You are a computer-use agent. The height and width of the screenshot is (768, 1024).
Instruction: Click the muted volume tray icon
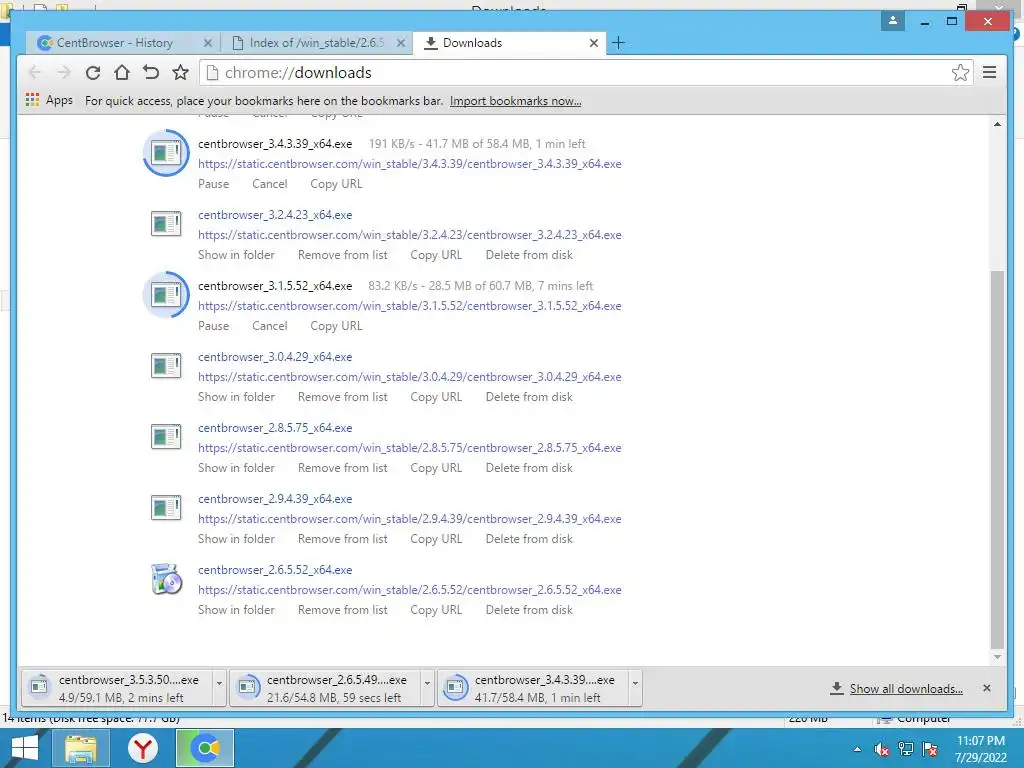(x=882, y=750)
